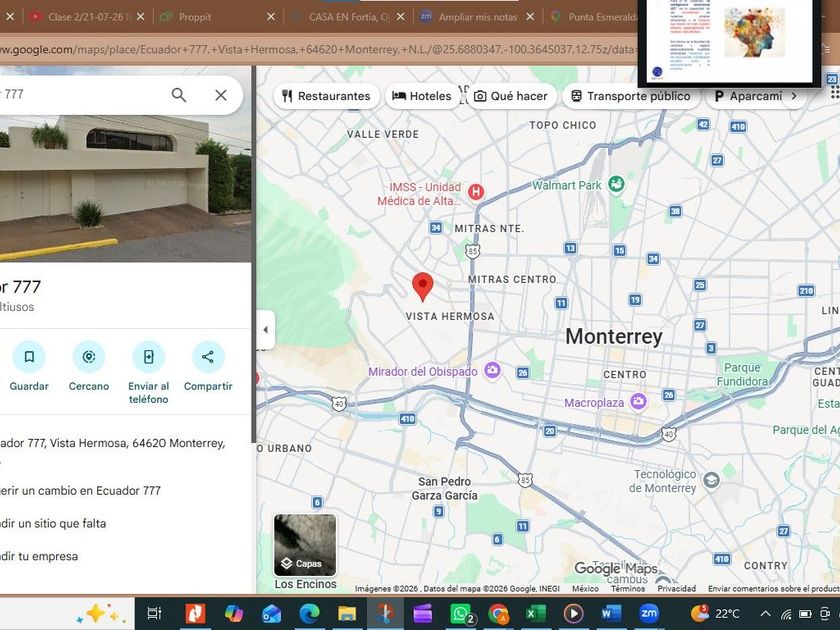840x630 pixels.
Task: Click the Enviar al teléfono icon
Action: coord(148,357)
